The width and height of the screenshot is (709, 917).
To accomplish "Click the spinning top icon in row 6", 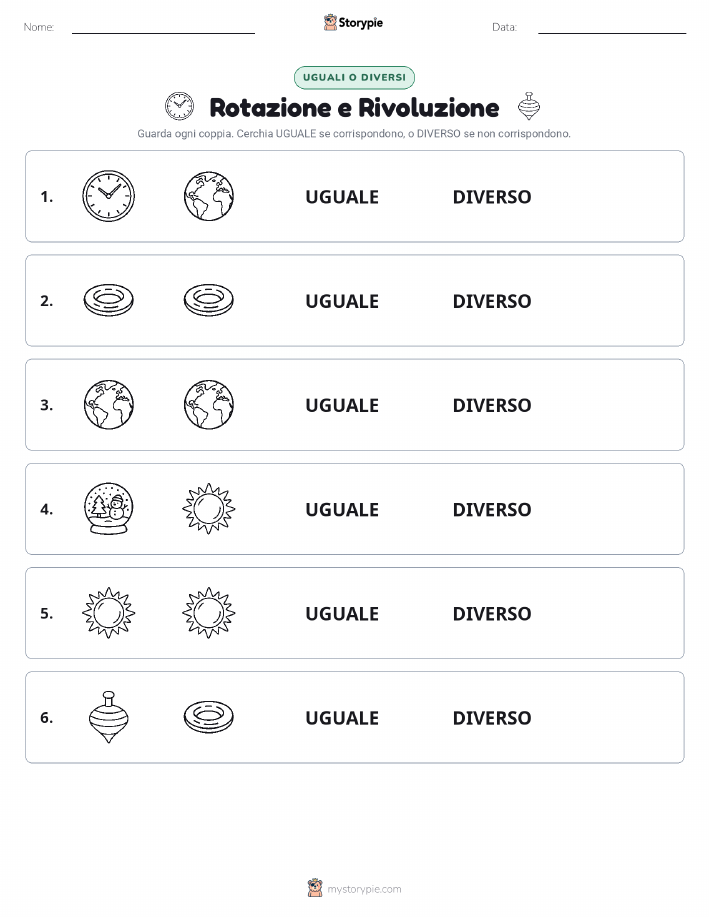I will point(108,717).
